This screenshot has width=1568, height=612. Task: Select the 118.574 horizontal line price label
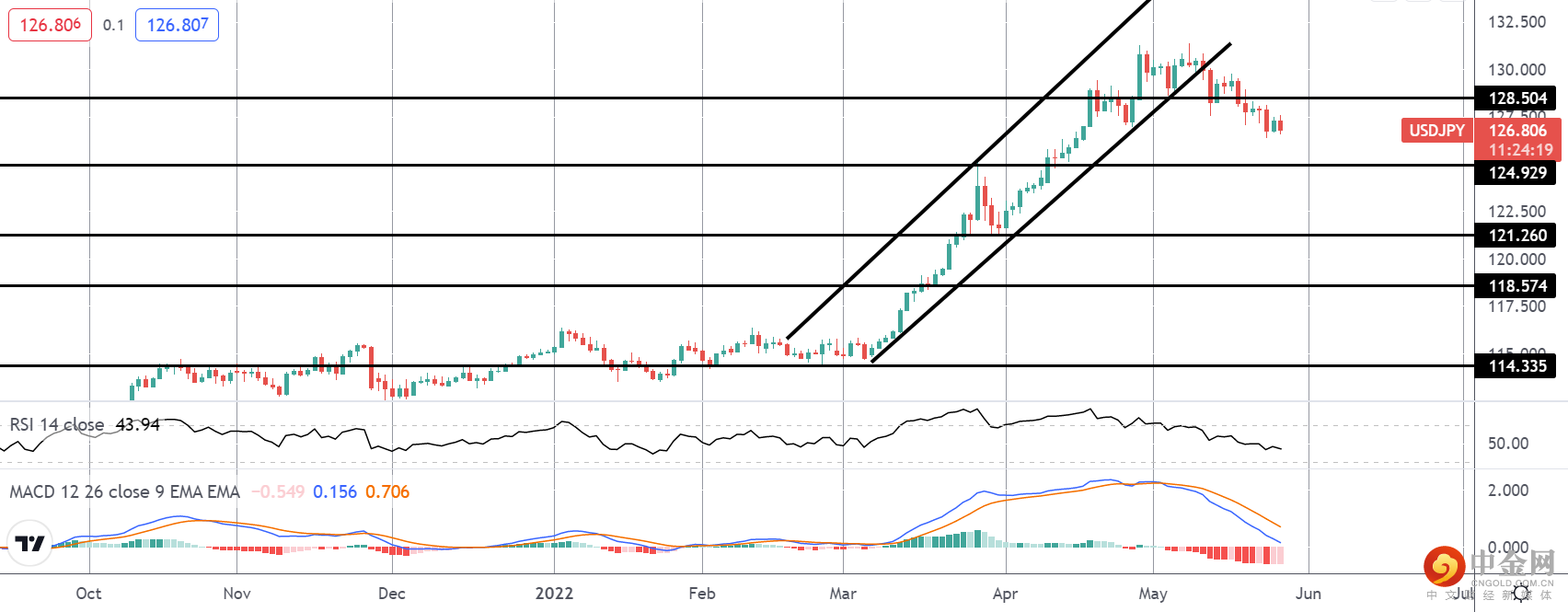1516,286
